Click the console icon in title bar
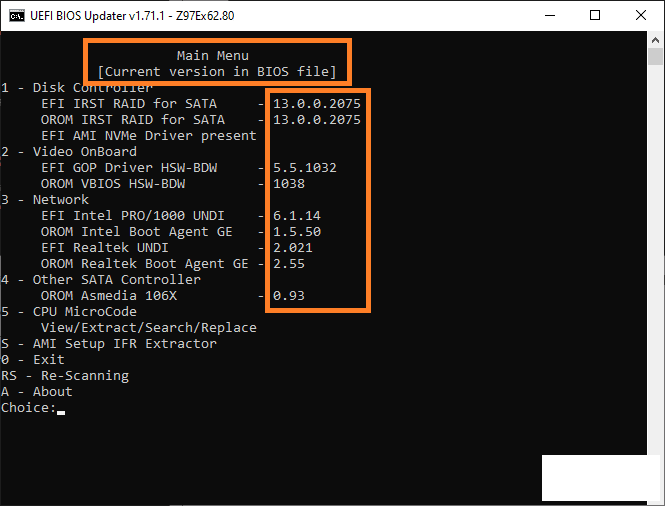The width and height of the screenshot is (665, 506). (17, 16)
